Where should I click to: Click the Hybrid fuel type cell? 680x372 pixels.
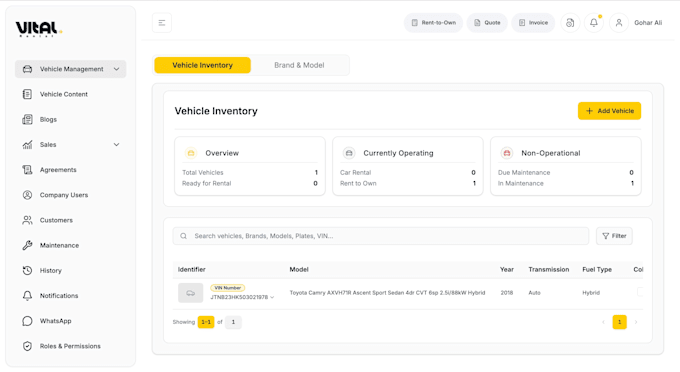click(591, 293)
